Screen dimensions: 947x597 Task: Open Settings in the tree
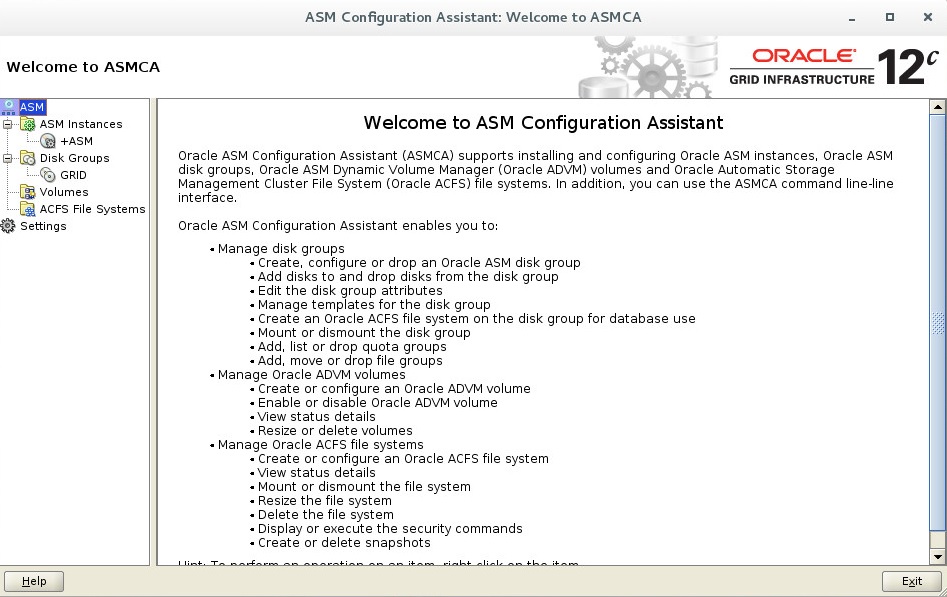click(43, 225)
